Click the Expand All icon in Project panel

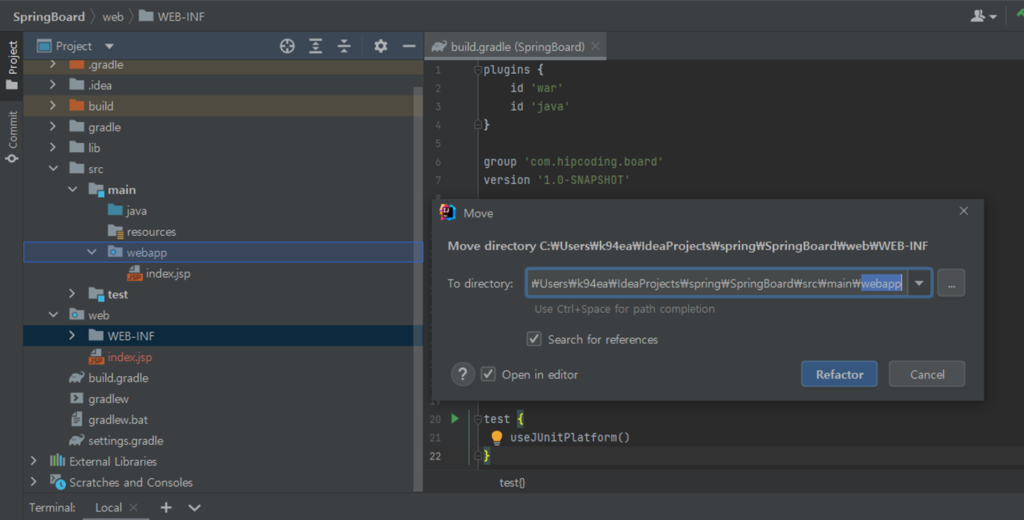[316, 46]
